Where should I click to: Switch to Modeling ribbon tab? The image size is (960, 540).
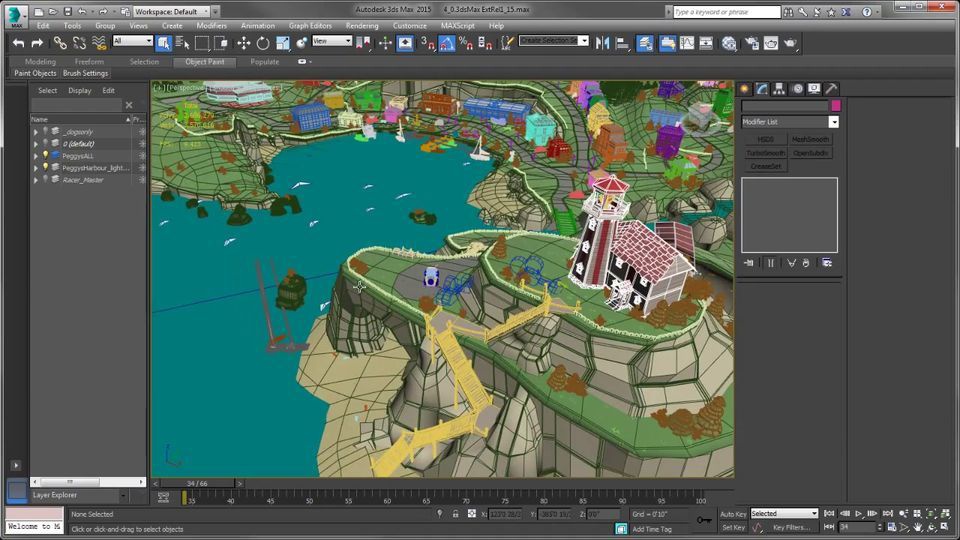40,62
